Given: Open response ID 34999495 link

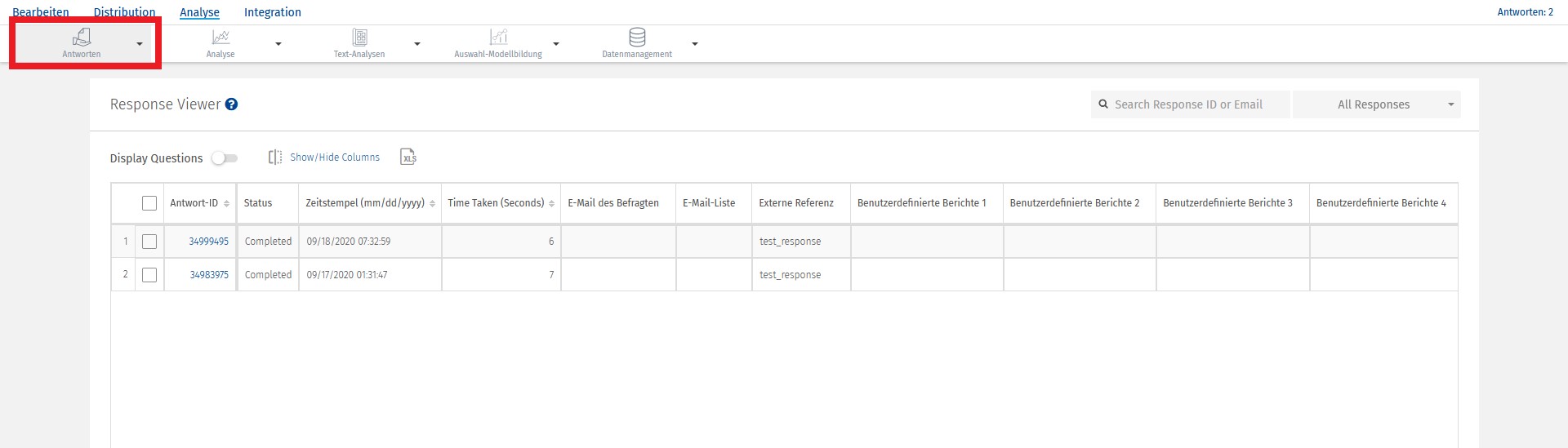Looking at the screenshot, I should coord(208,242).
